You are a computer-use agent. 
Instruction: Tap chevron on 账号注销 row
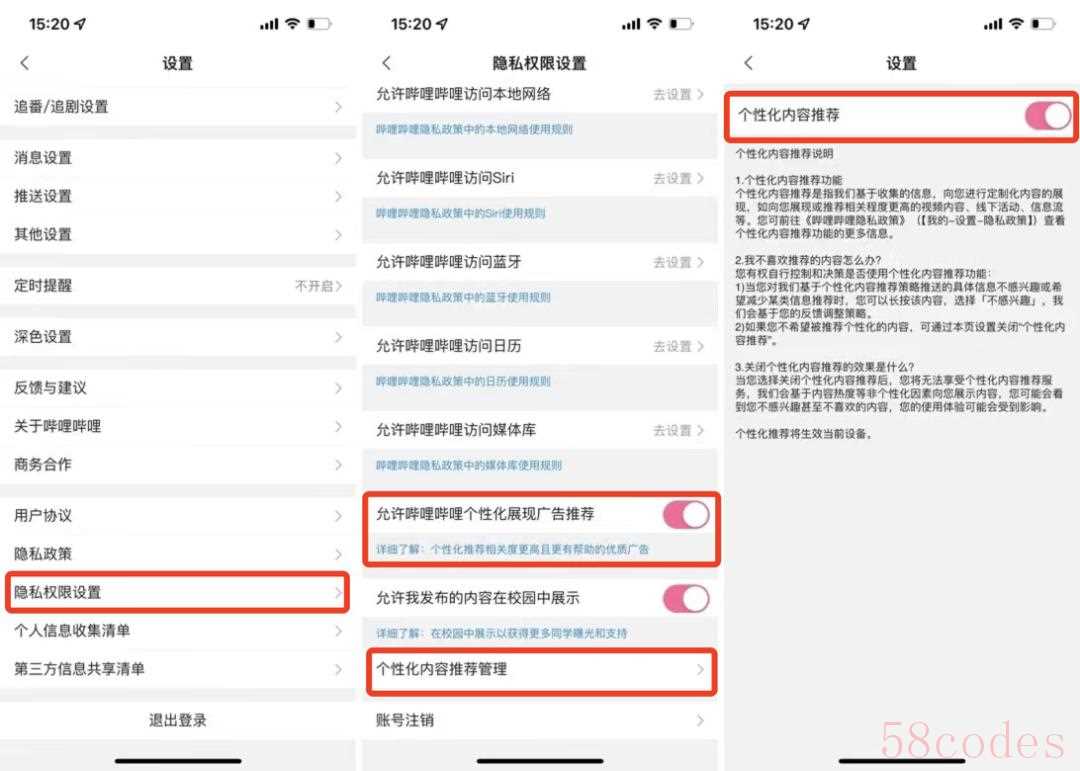[x=700, y=721]
